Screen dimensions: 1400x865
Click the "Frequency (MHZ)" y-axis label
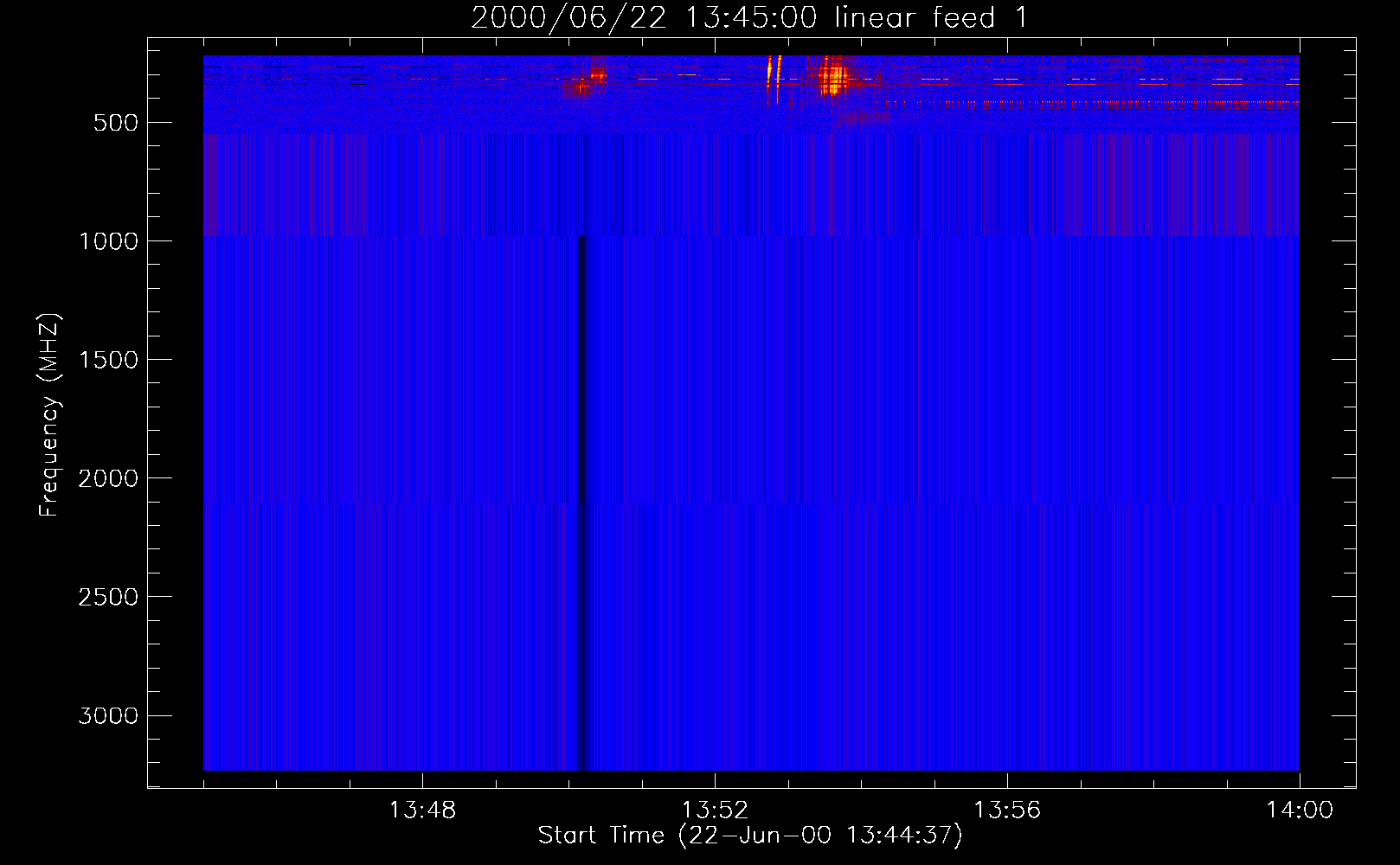49,415
